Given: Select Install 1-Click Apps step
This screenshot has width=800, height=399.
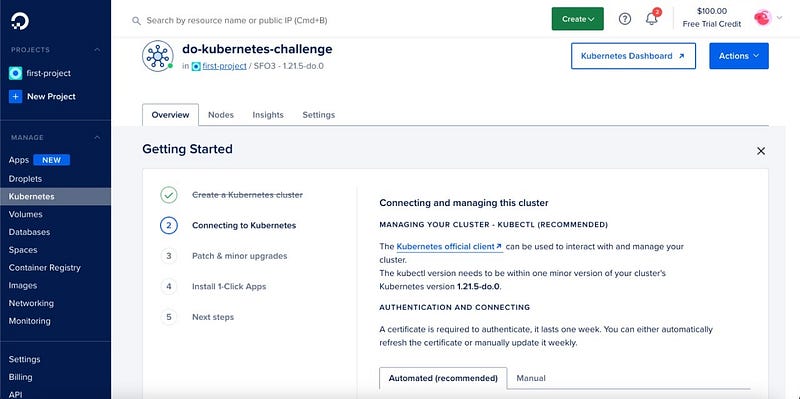Looking at the screenshot, I should 229,287.
